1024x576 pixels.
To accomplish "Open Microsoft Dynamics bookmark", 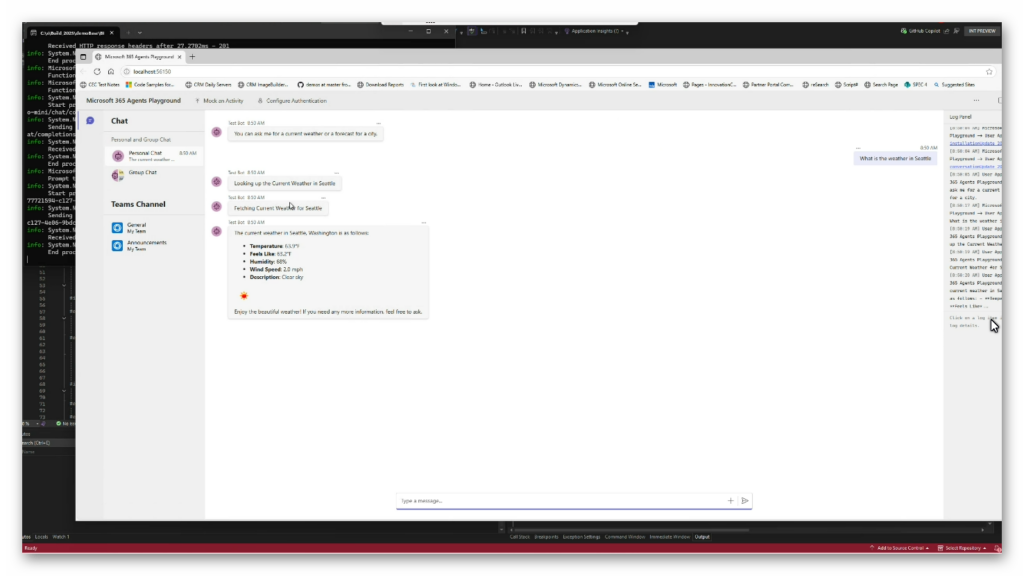I will [x=555, y=85].
